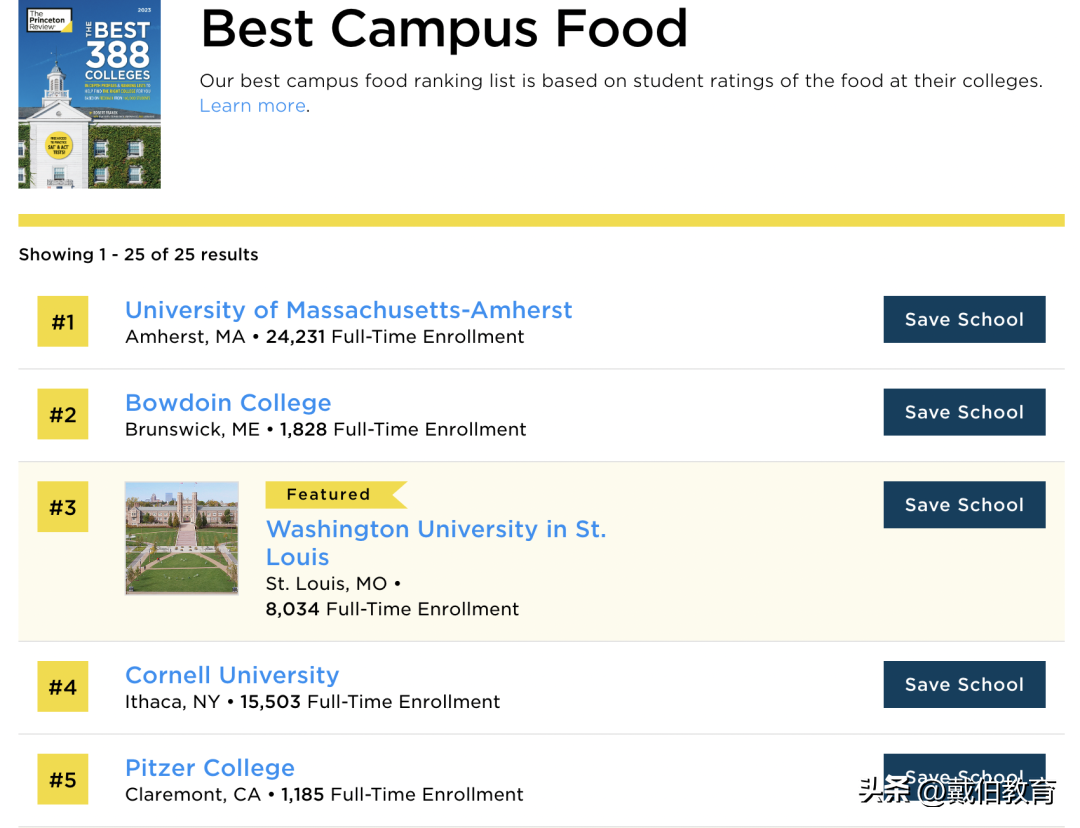Save School for Cornell University
1080x828 pixels.
tap(964, 685)
